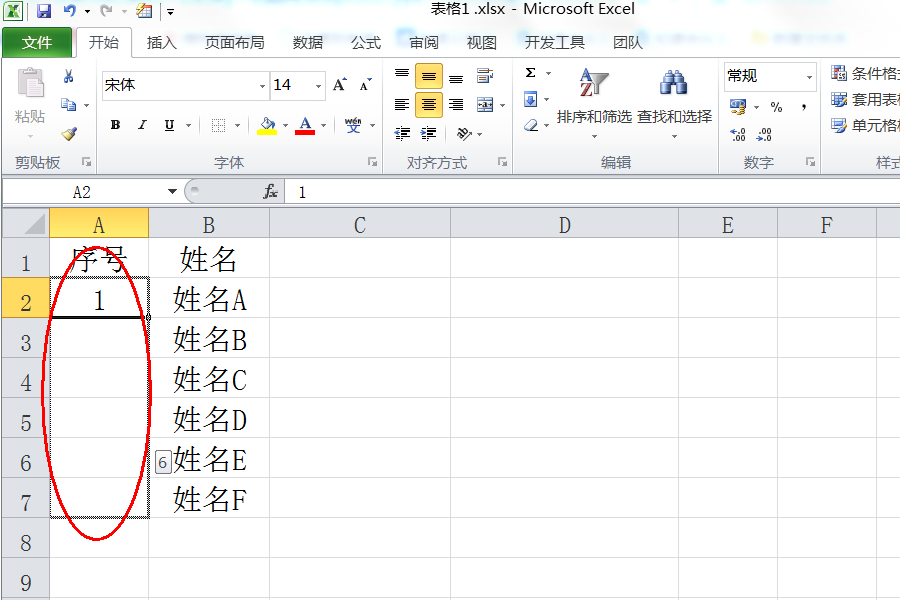The width and height of the screenshot is (900, 600).
Task: Open the 常规 number format dropdown
Action: (x=809, y=76)
